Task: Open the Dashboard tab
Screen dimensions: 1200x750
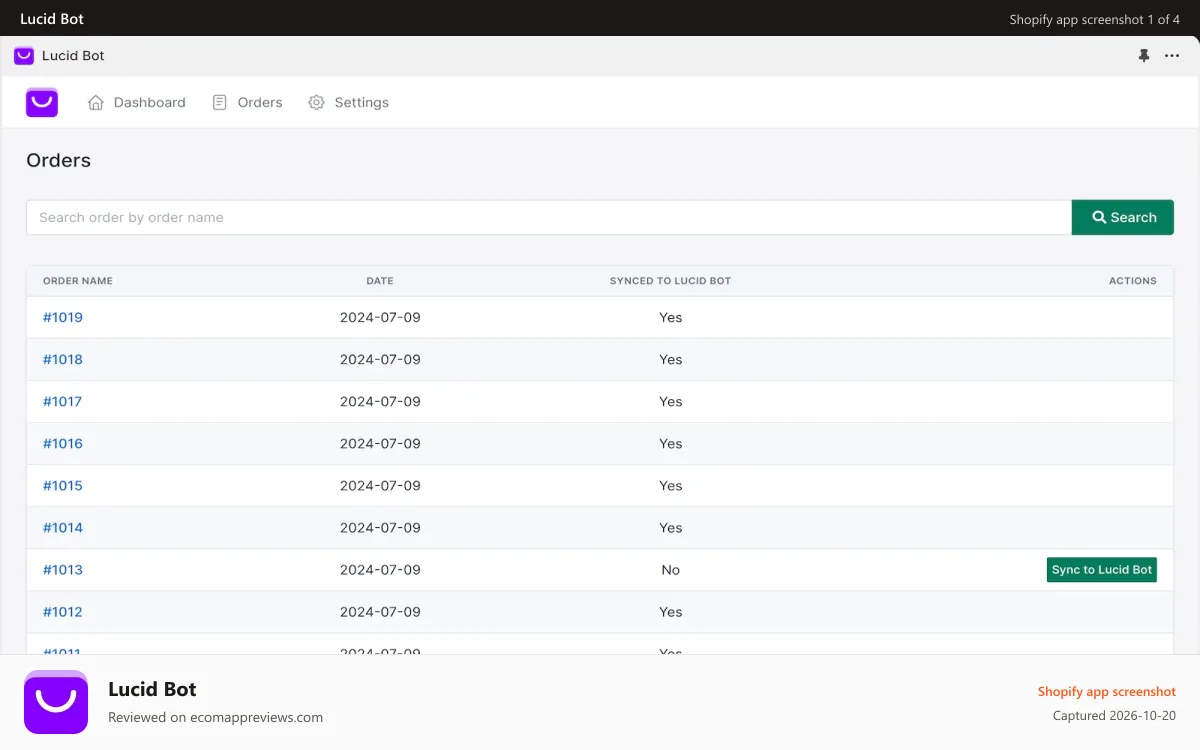Action: tap(137, 102)
